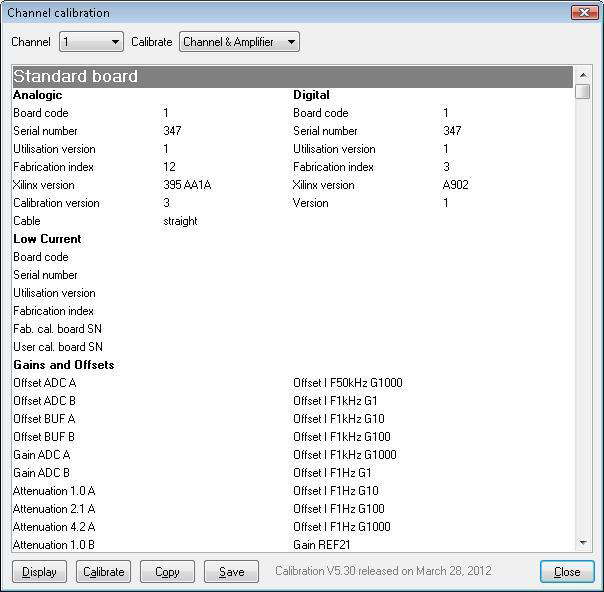604x592 pixels.
Task: Click the vertical scrollbar thumb
Action: click(x=583, y=92)
